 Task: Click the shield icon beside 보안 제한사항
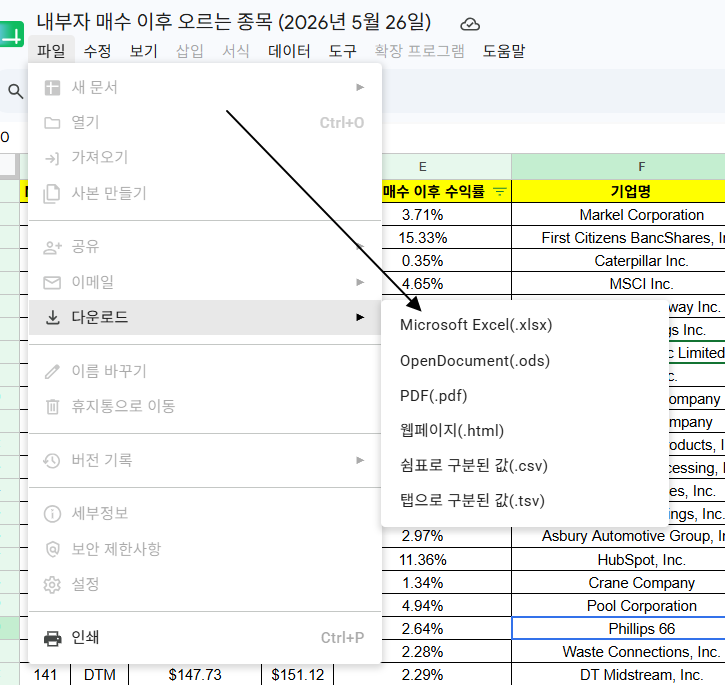click(x=52, y=549)
